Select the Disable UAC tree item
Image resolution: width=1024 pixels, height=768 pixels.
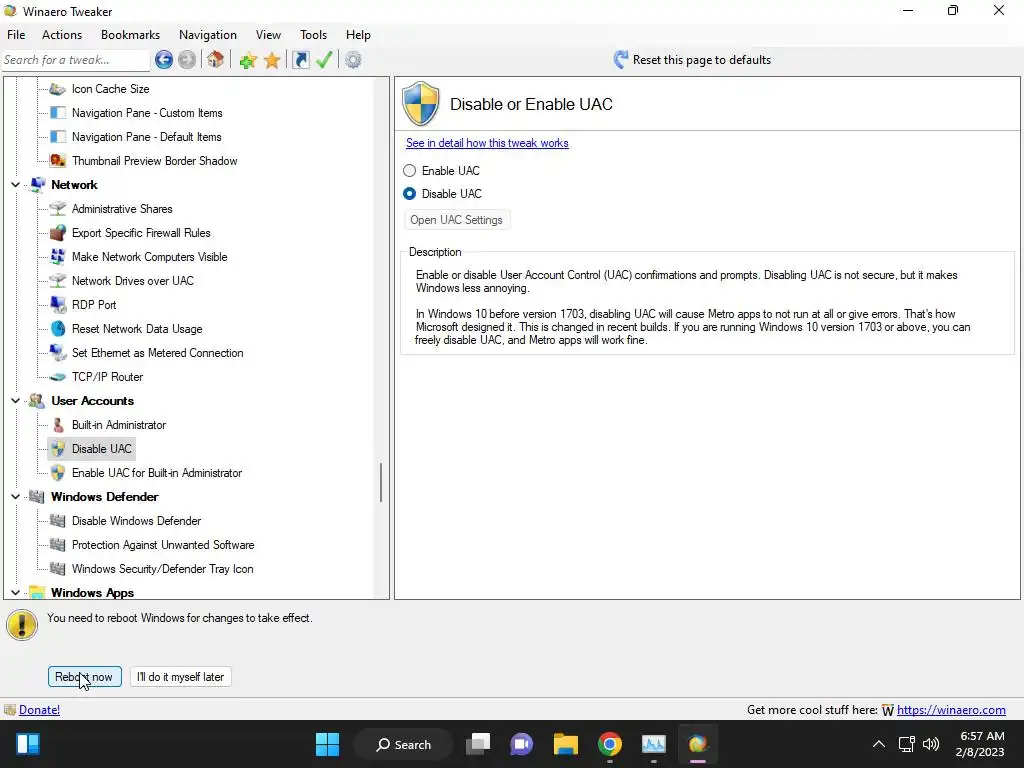coord(101,449)
